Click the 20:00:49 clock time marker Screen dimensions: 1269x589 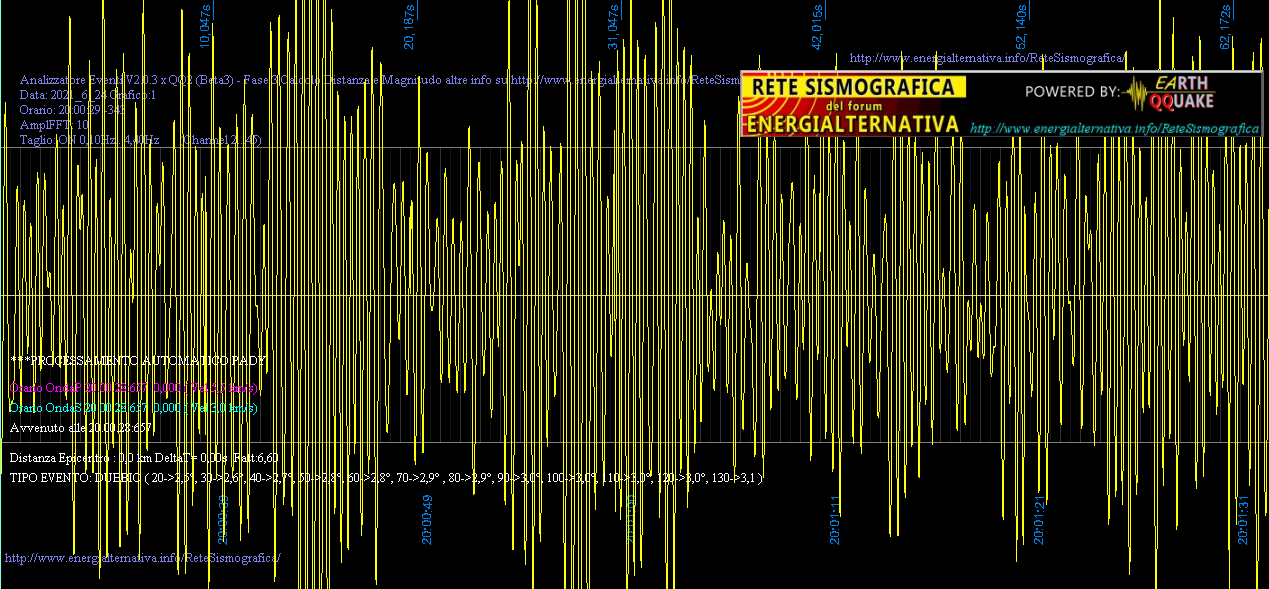(427, 519)
